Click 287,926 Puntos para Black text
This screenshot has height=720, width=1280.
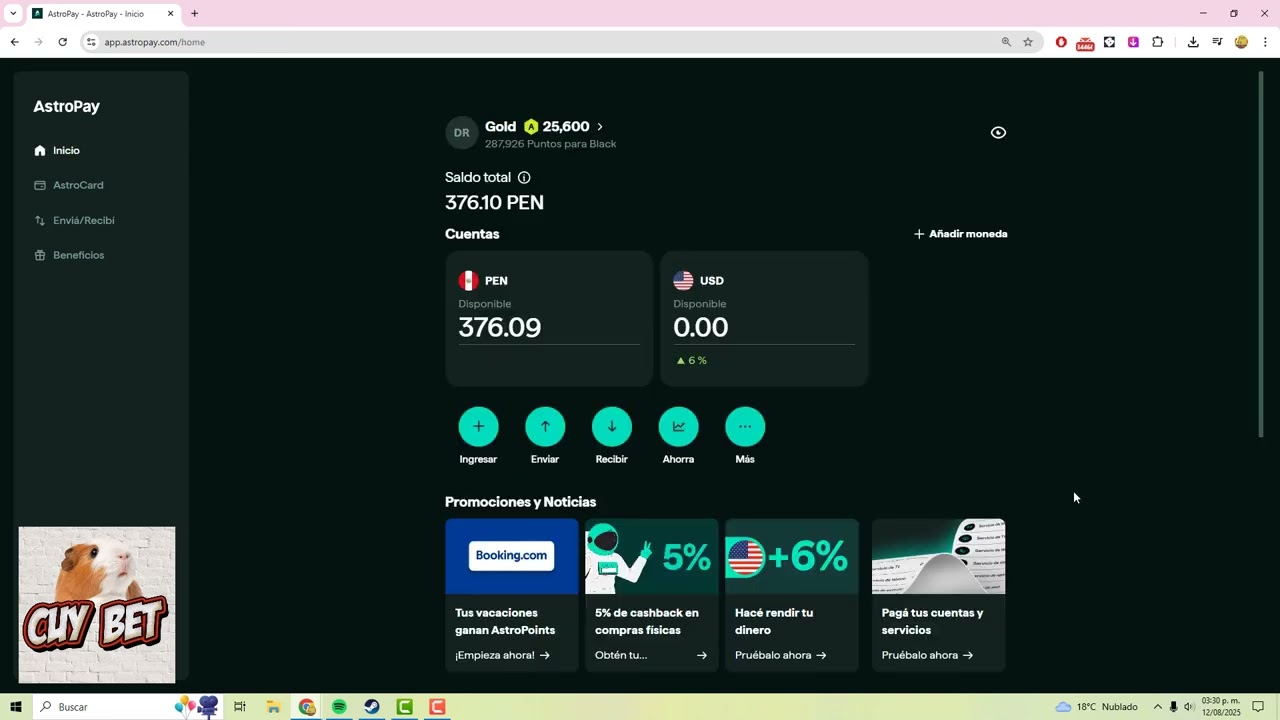coord(550,144)
